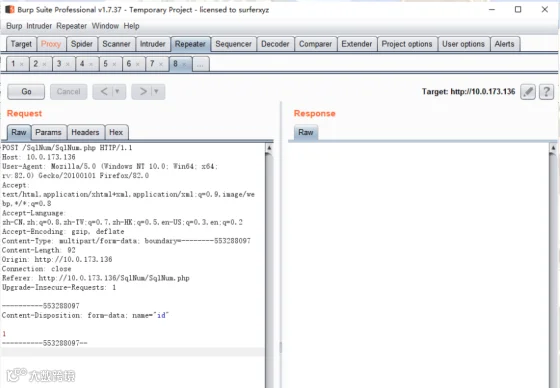
Task: Switch to the Decoder tab
Action: 275,44
